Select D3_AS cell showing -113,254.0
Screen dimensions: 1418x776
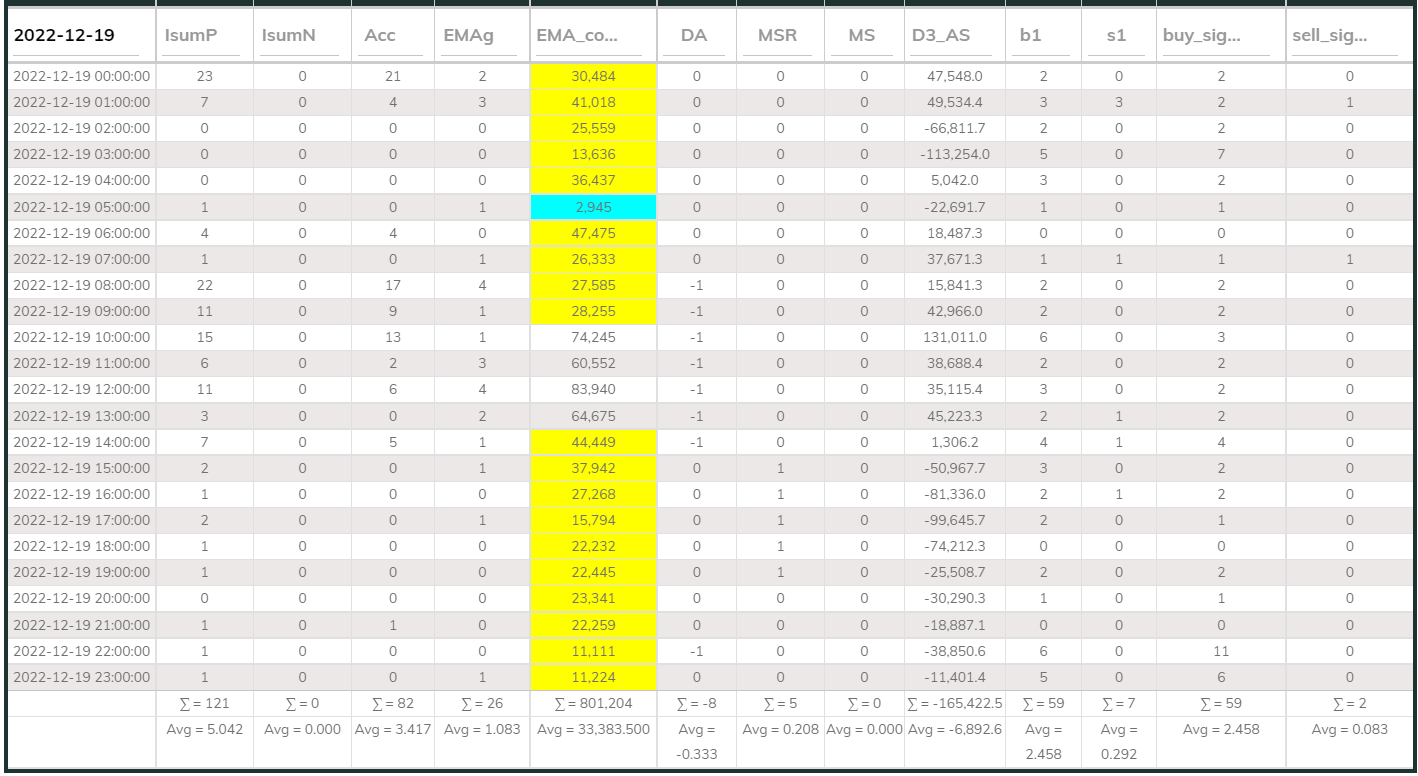click(x=954, y=154)
